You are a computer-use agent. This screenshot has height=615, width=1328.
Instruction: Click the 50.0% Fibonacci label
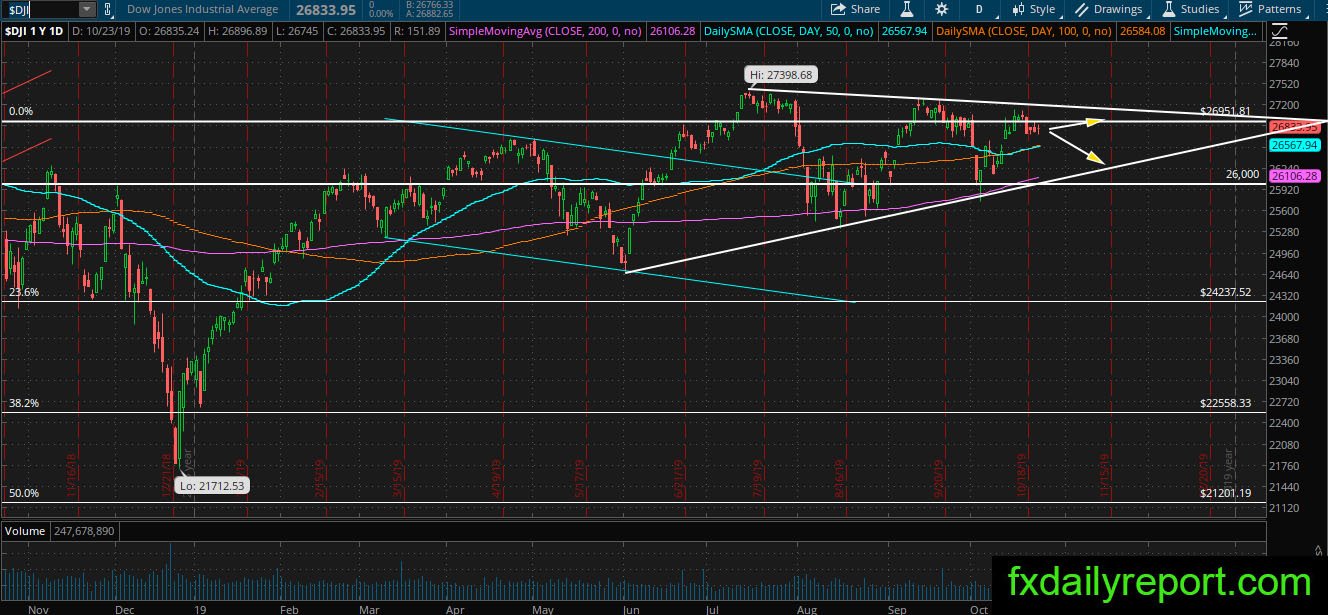(x=24, y=493)
